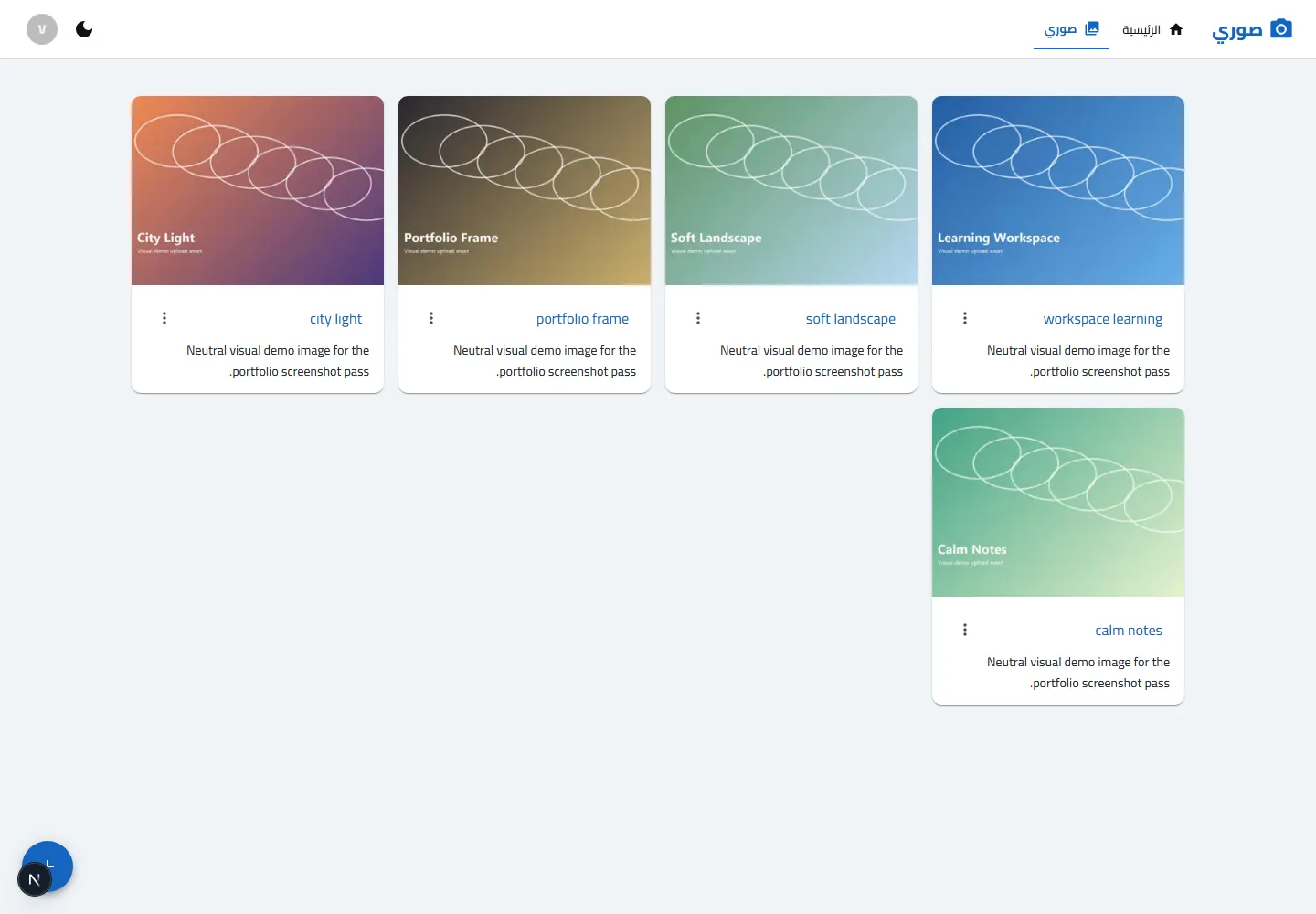View the Soft Landscape image thumbnail
Viewport: 1316px width, 914px height.
coord(791,190)
